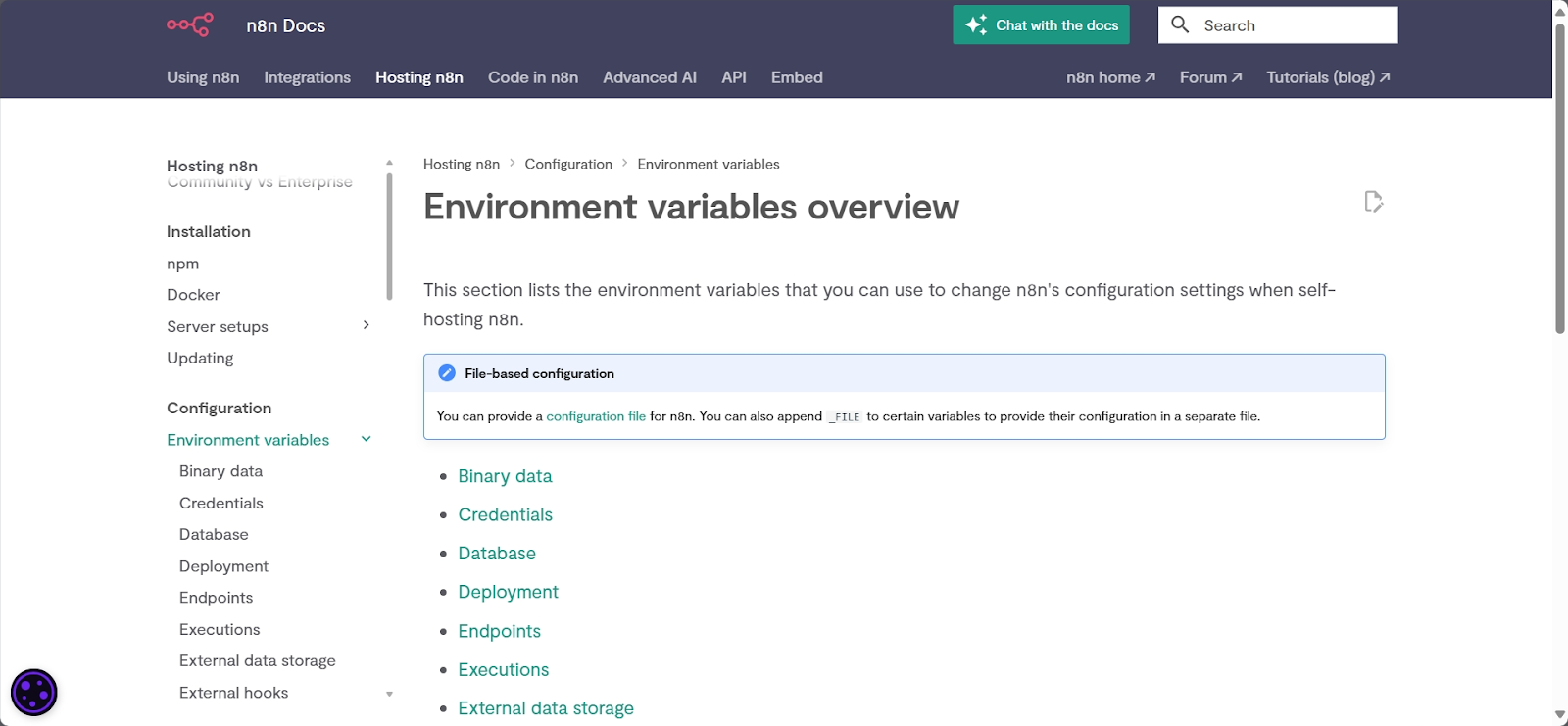Screen dimensions: 1568x726
Task: Open Endpoints in the sidebar
Action: 216,598
